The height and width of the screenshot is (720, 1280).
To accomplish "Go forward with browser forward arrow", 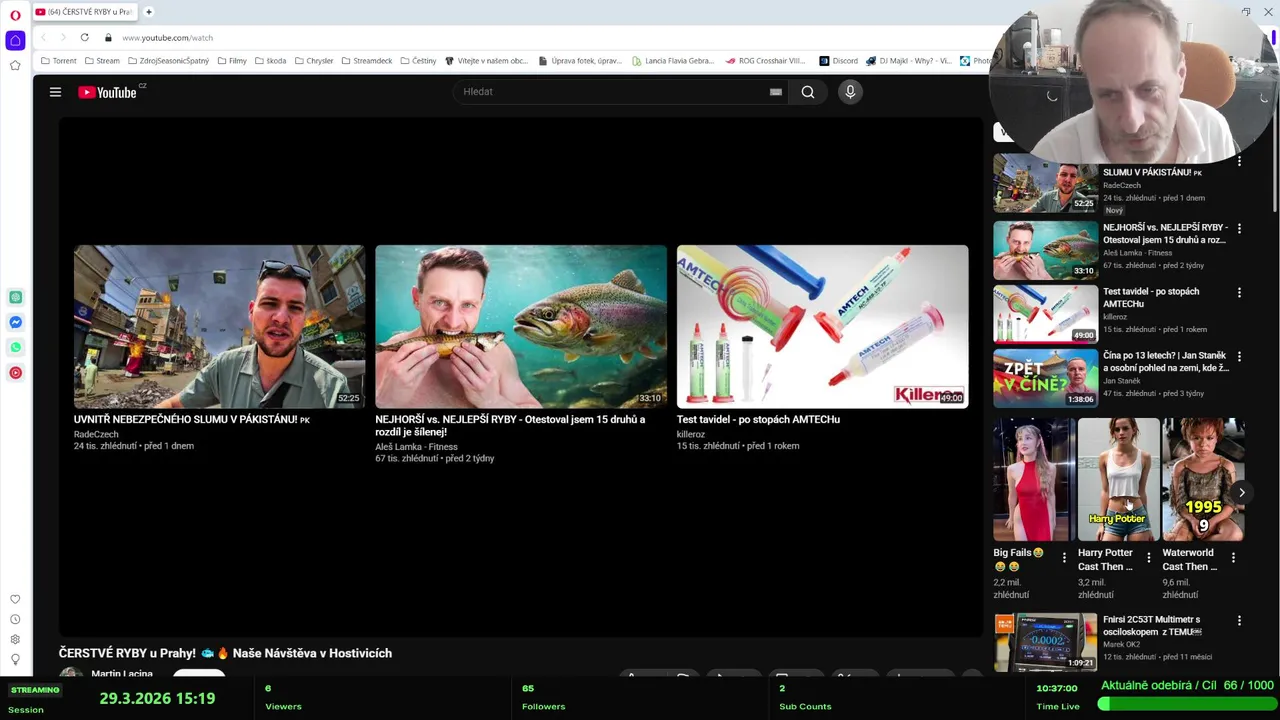I will (63, 38).
